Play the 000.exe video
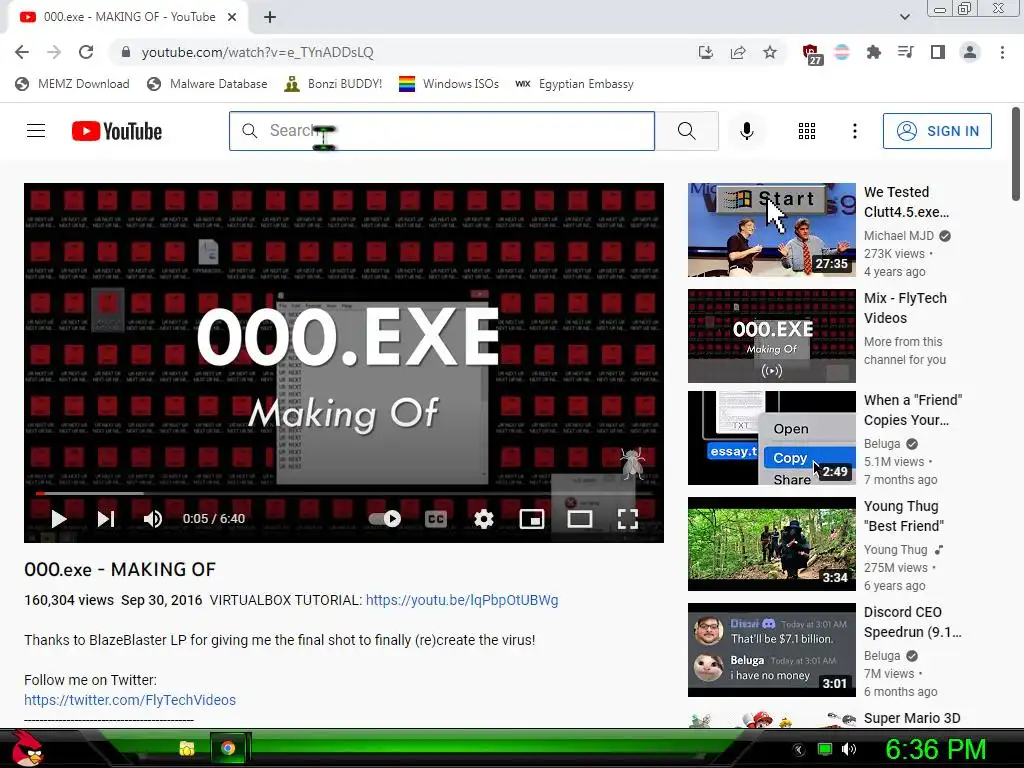The height and width of the screenshot is (768, 1024). point(59,519)
